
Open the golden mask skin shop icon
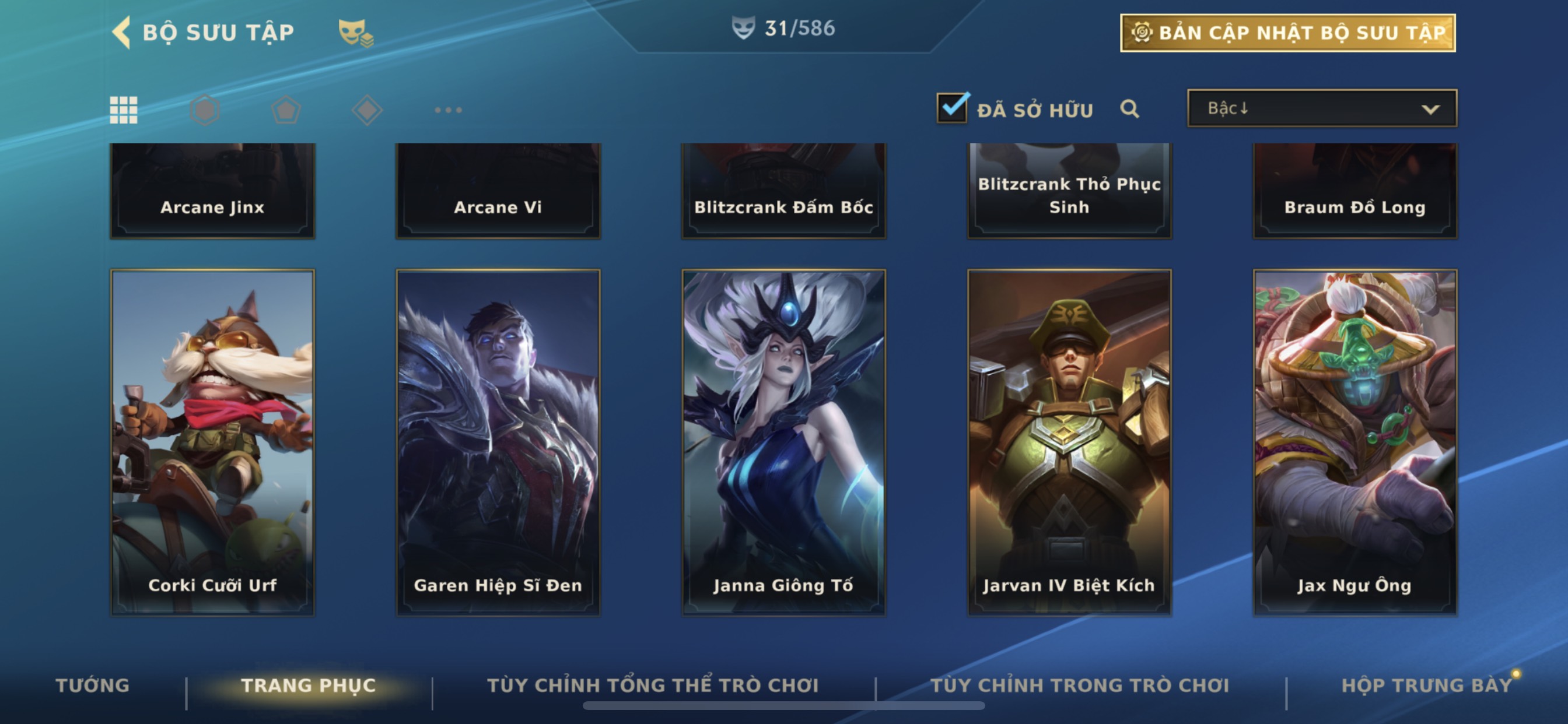pos(355,32)
